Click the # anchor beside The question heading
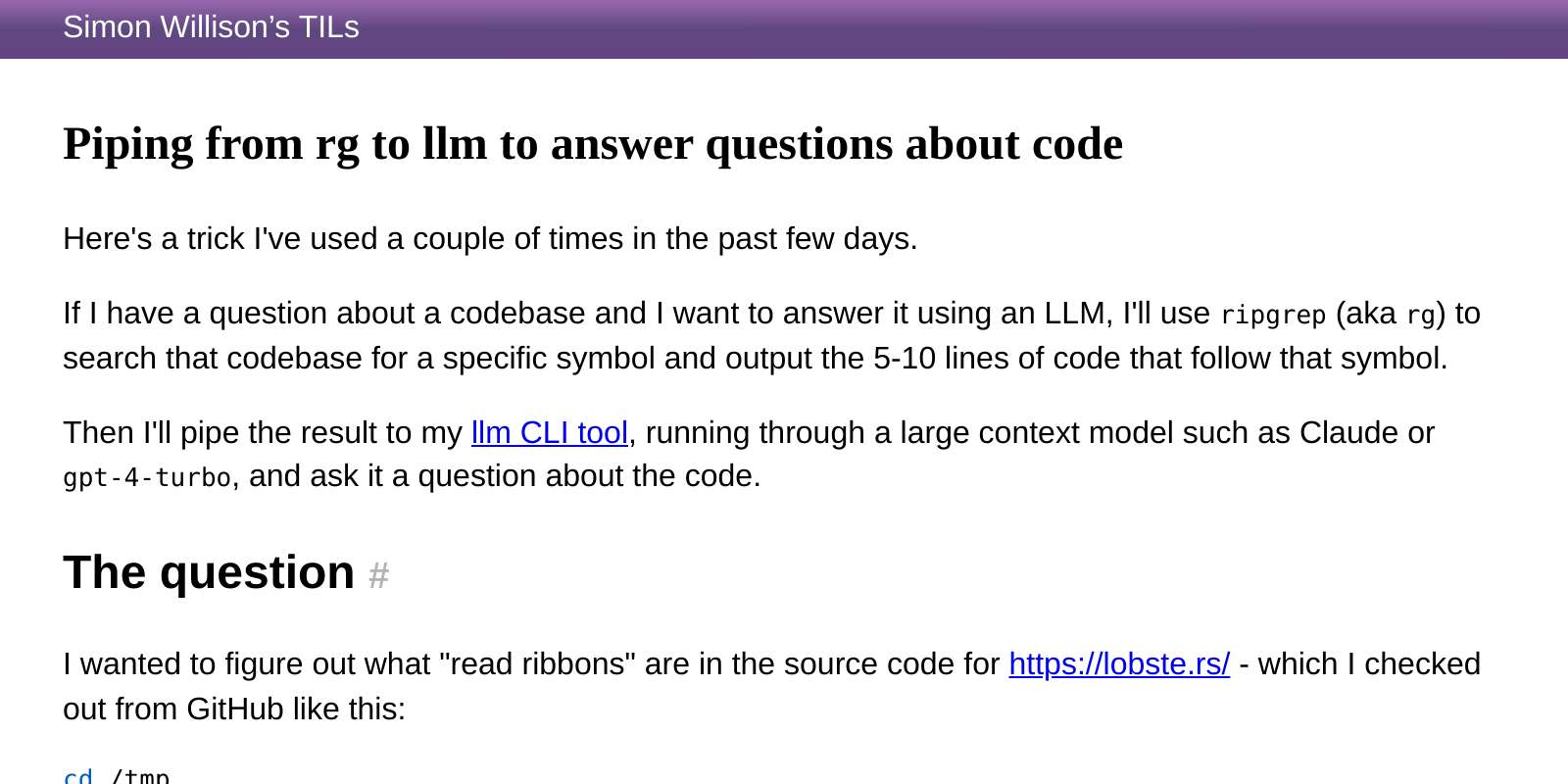This screenshot has height=784, width=1568. pos(377,577)
